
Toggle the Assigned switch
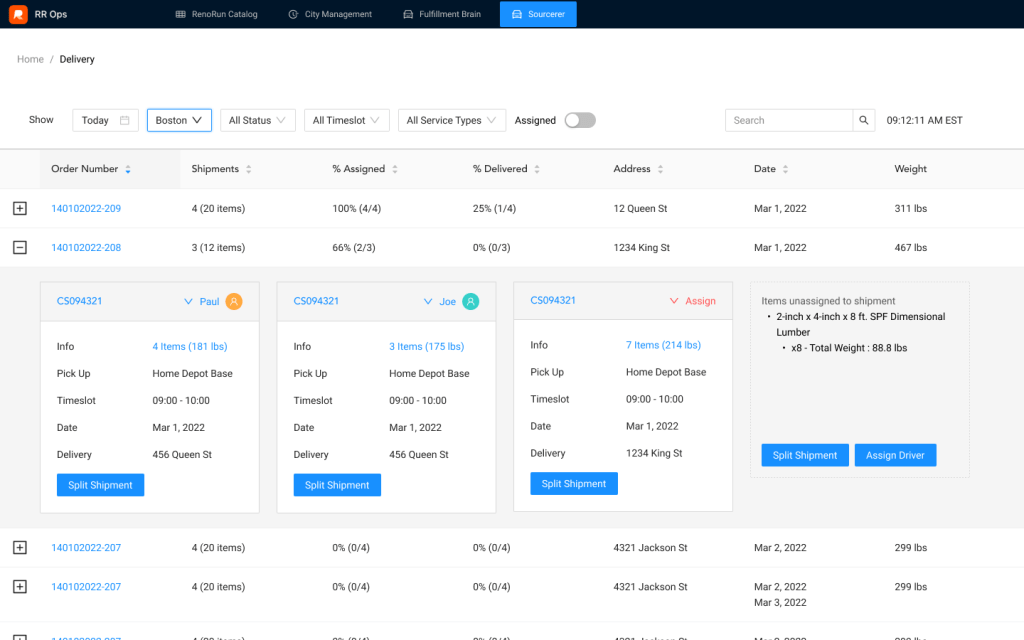coord(580,120)
